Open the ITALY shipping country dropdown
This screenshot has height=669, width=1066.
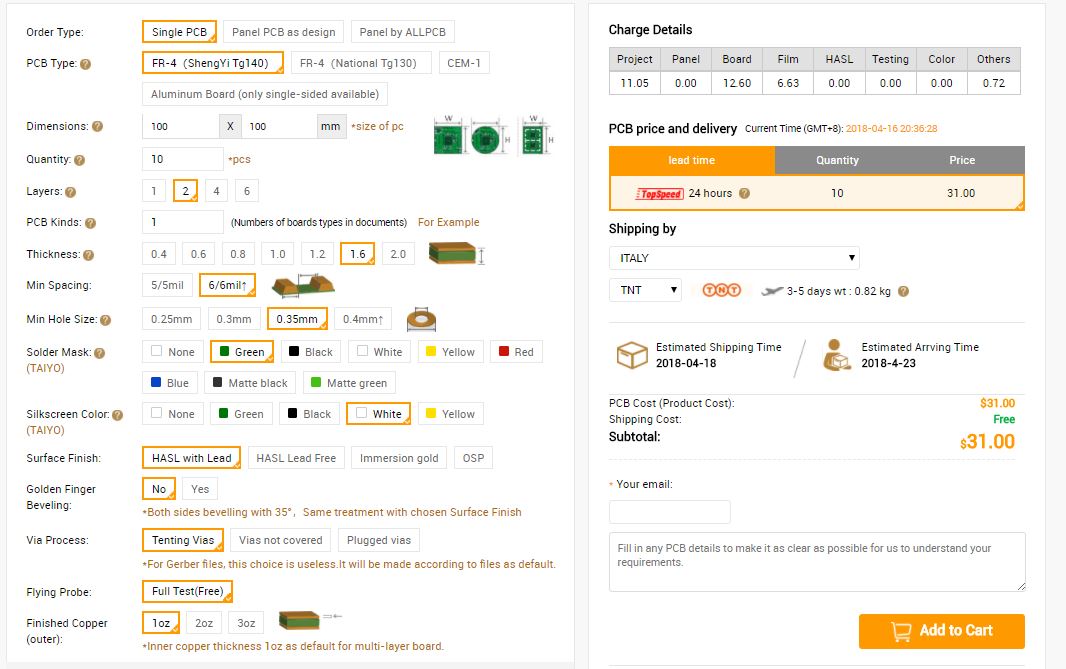(734, 258)
